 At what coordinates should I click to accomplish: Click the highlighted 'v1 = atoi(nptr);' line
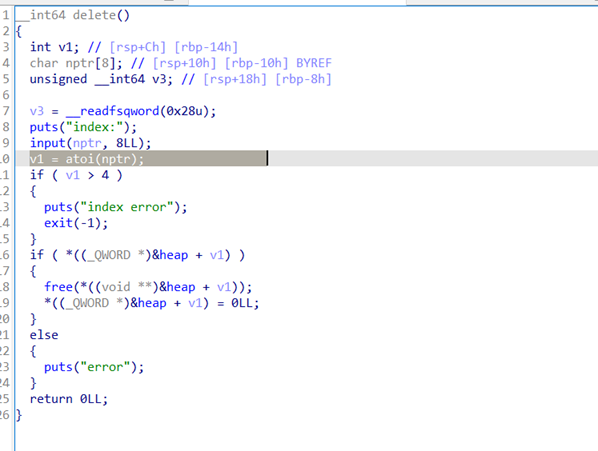point(87,159)
